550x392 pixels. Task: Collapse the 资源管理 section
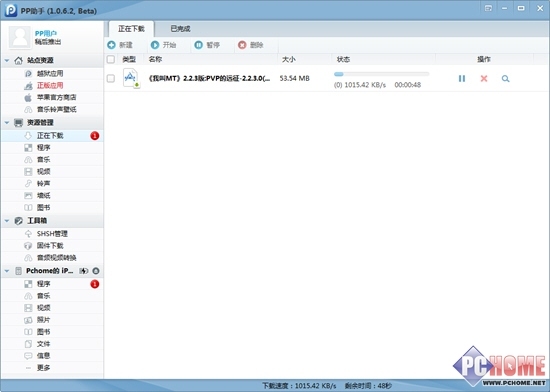click(x=7, y=122)
